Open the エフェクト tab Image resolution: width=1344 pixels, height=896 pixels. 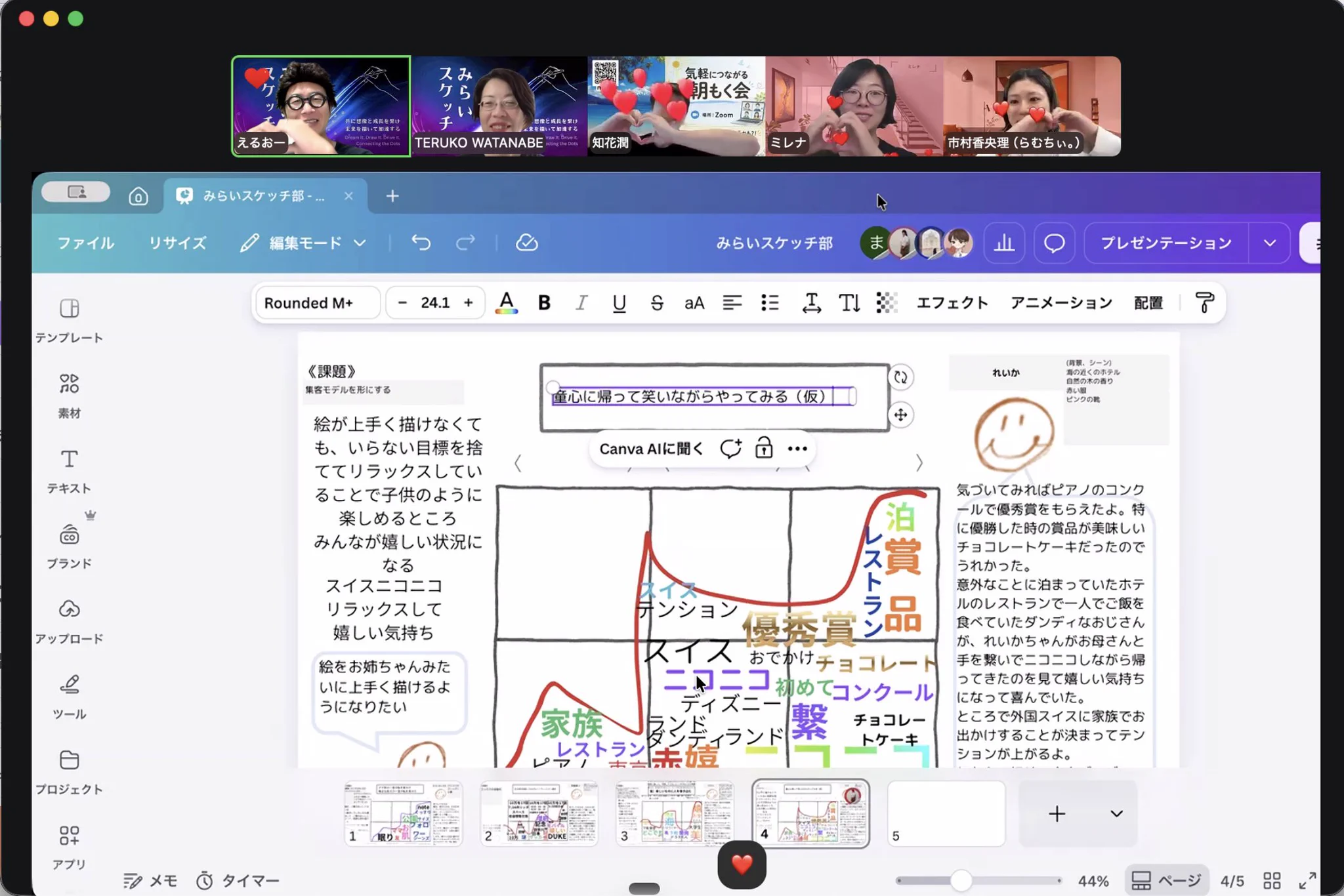[952, 303]
